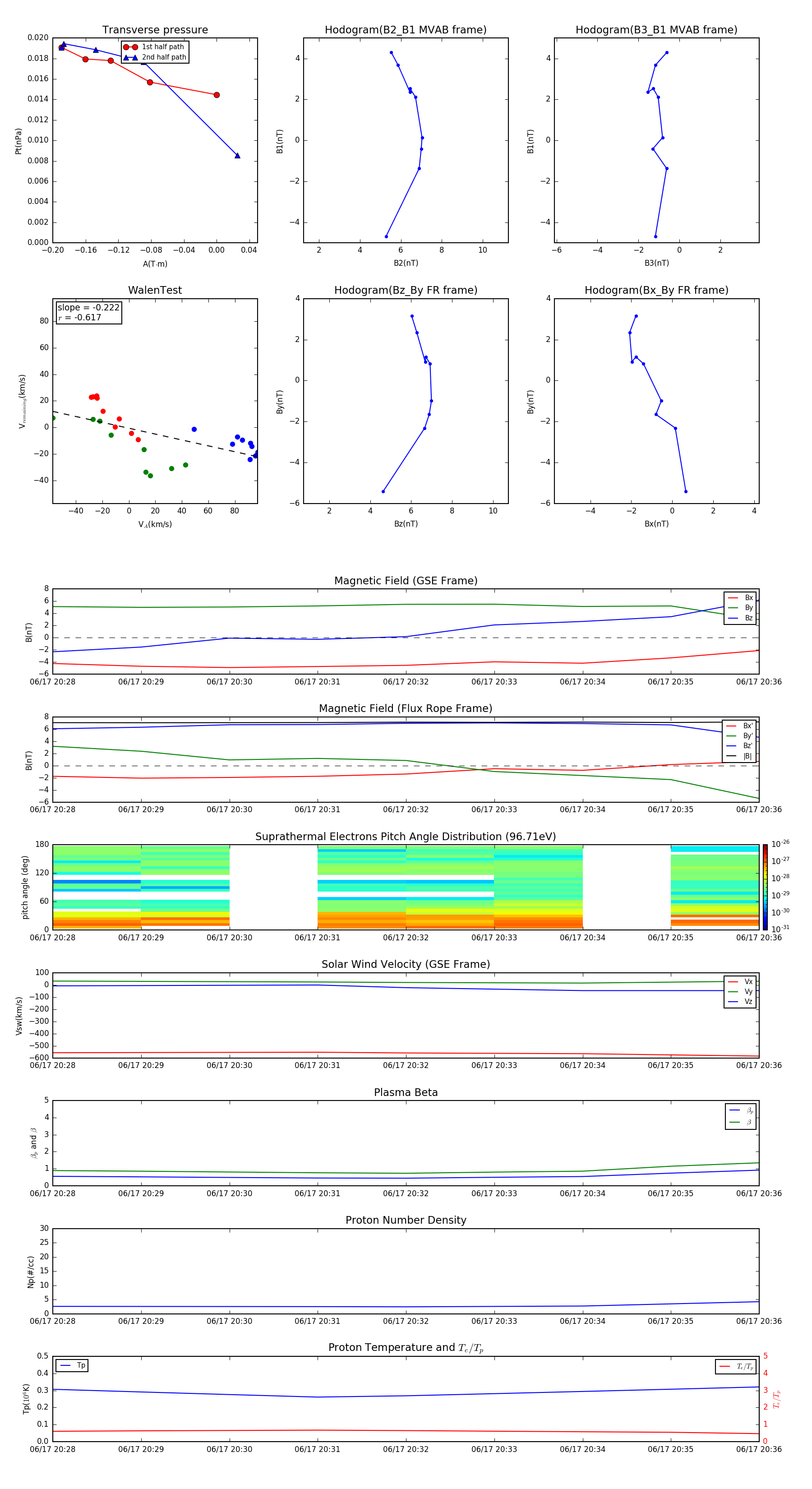
Task: Click the 'Plasma Beta' plot title
Action: point(406,1092)
